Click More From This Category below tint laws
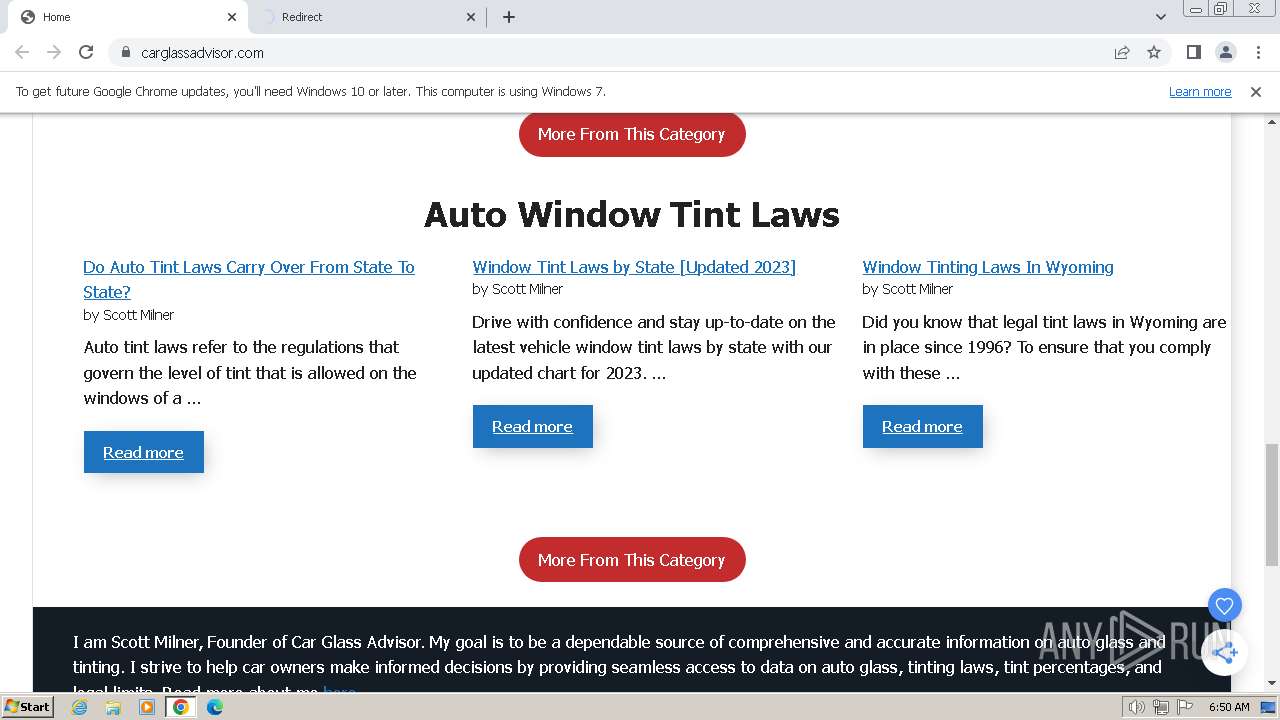The height and width of the screenshot is (720, 1280). (x=632, y=560)
